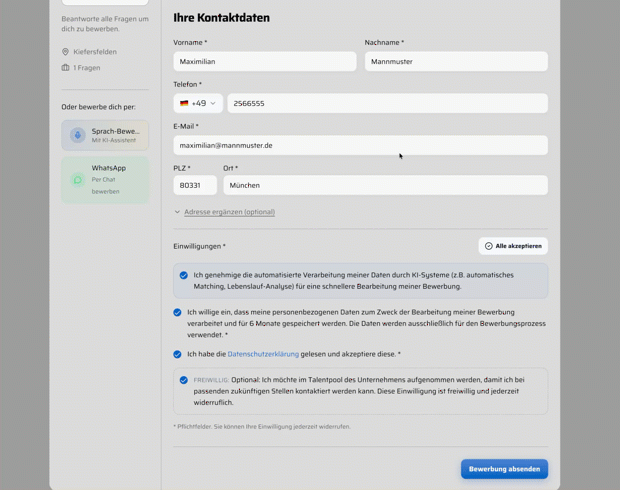Image resolution: width=620 pixels, height=490 pixels.
Task: Click the Einwilligungen section label
Action: coord(199,246)
